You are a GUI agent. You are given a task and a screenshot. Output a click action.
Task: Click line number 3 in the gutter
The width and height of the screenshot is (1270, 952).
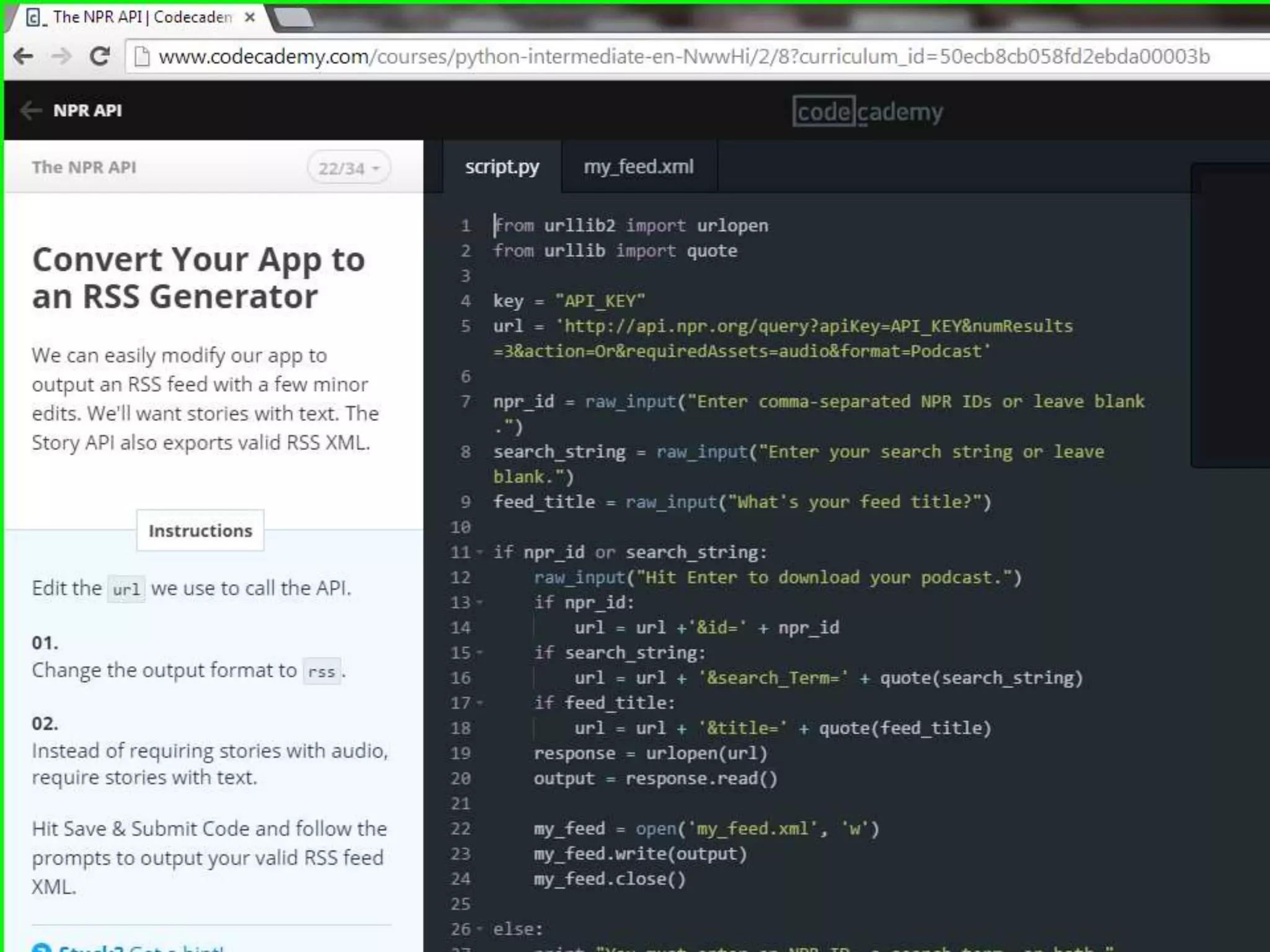click(x=466, y=276)
